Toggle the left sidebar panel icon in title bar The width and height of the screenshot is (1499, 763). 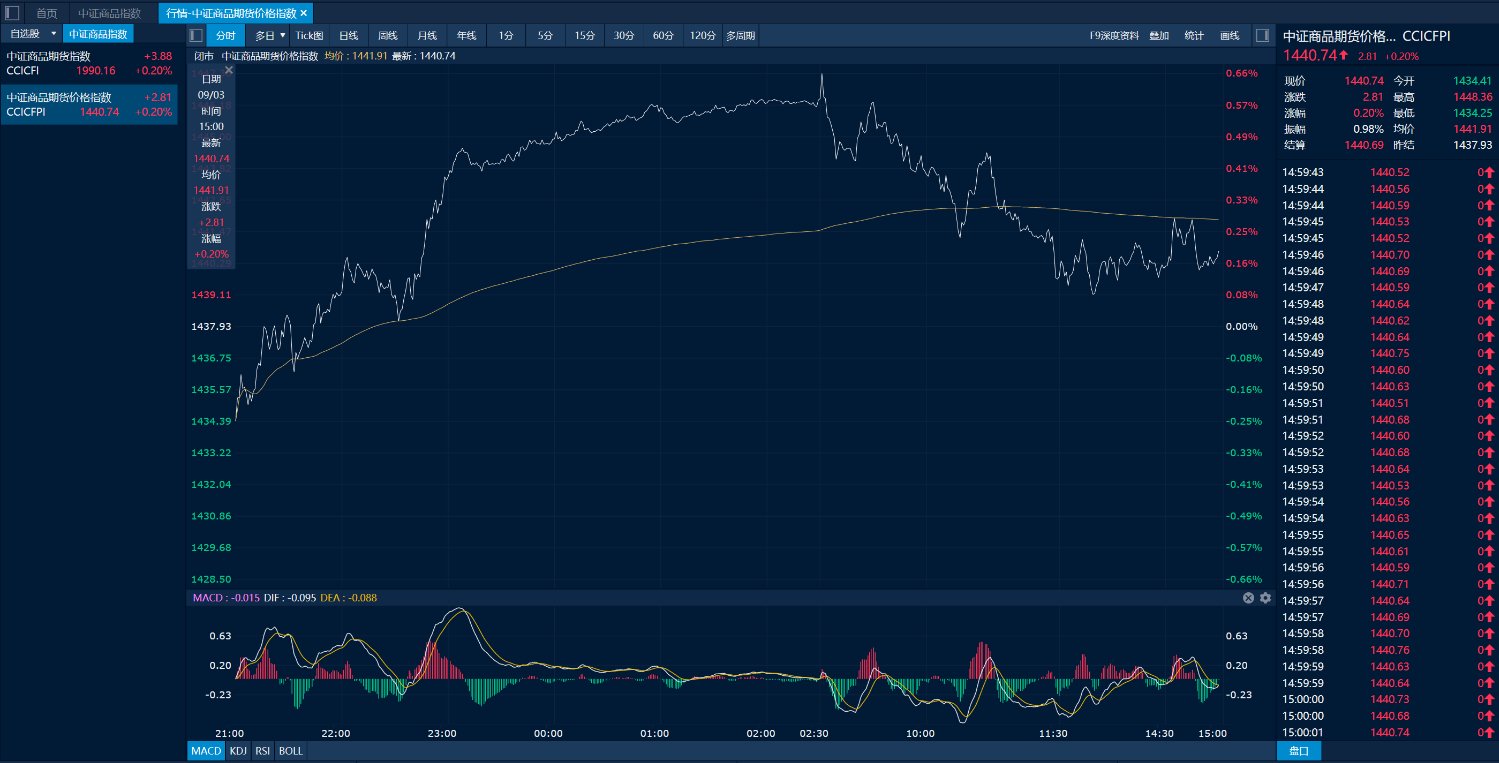12,13
